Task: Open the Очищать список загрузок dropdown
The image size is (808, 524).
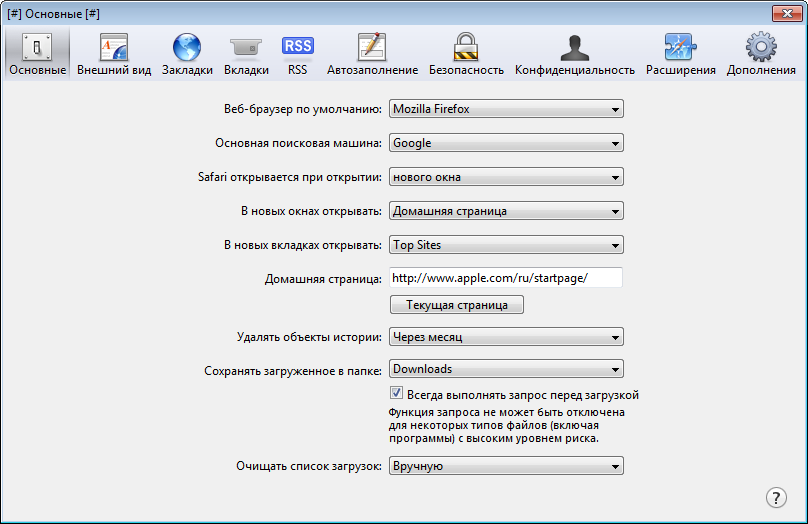Action: pyautogui.click(x=506, y=466)
